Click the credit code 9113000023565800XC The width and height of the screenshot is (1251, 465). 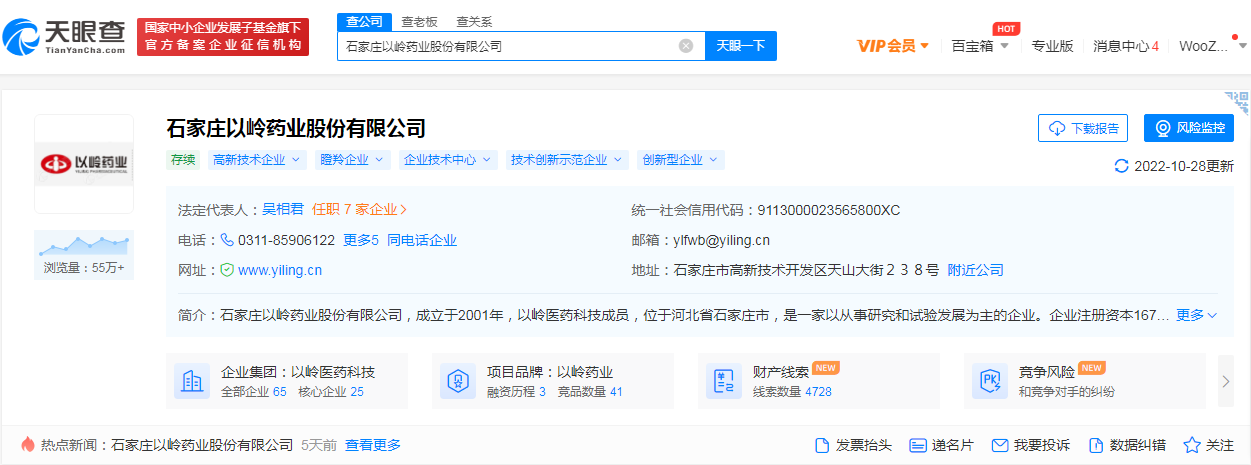[829, 210]
